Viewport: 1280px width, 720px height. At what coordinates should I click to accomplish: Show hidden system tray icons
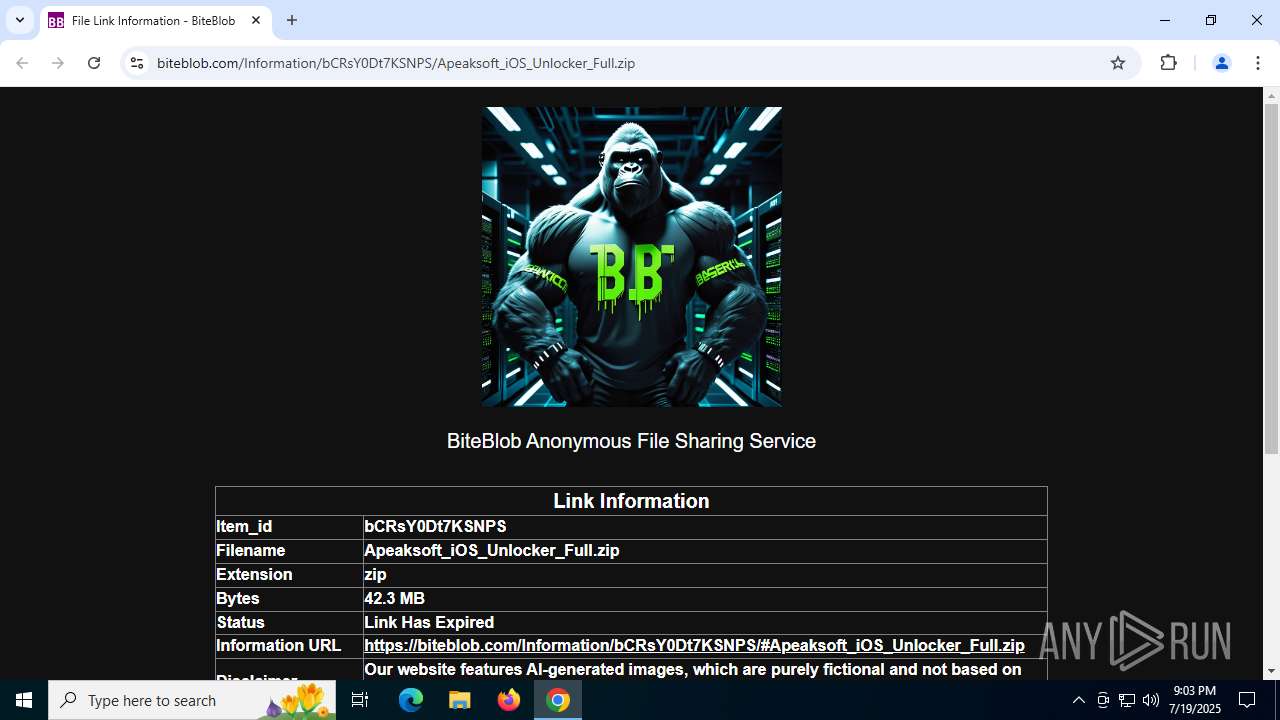coord(1078,700)
